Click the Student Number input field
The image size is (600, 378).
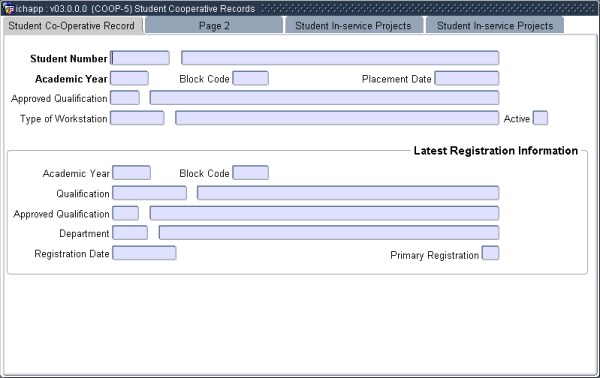click(x=140, y=58)
